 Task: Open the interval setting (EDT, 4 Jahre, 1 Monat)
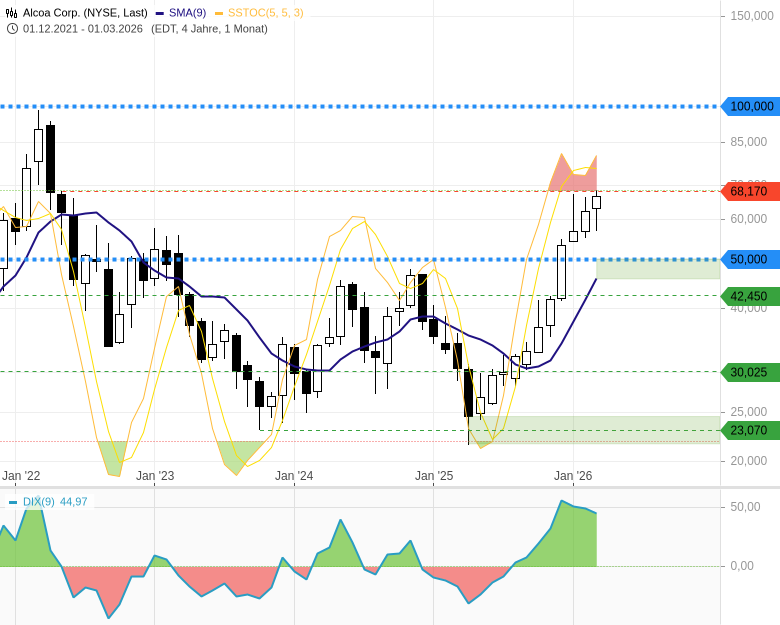pos(209,29)
